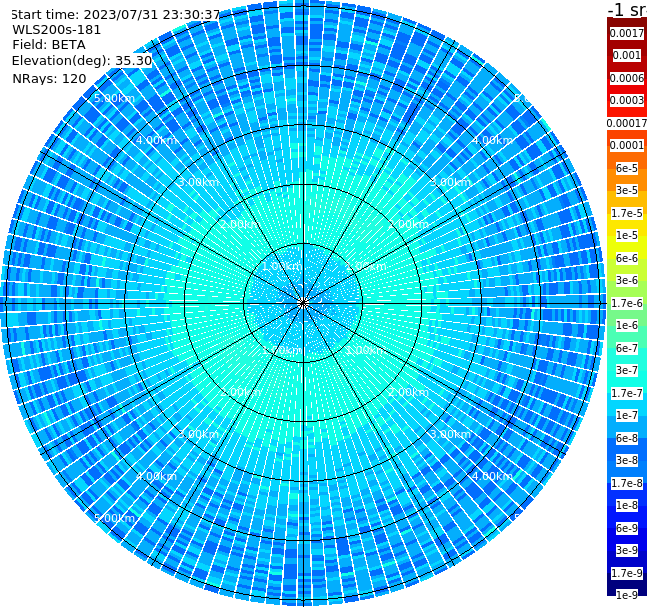Image resolution: width=647 pixels, height=607 pixels.
Task: Select the 3e-9 colorbar value
Action: click(x=627, y=550)
